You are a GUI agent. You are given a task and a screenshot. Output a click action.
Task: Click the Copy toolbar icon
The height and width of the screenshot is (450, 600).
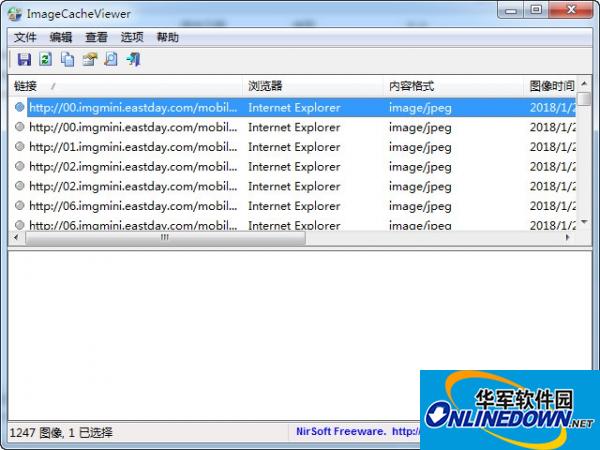click(67, 59)
